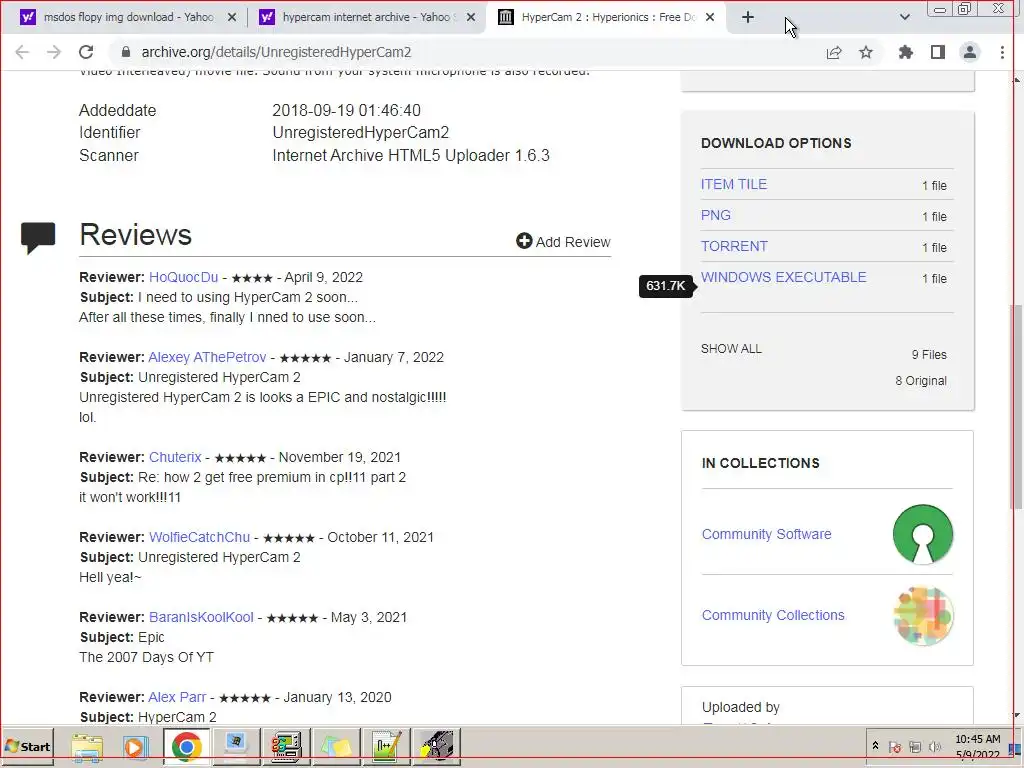Open the control panel taskbar icon
Viewport: 1024px width, 768px height.
pyautogui.click(x=286, y=746)
